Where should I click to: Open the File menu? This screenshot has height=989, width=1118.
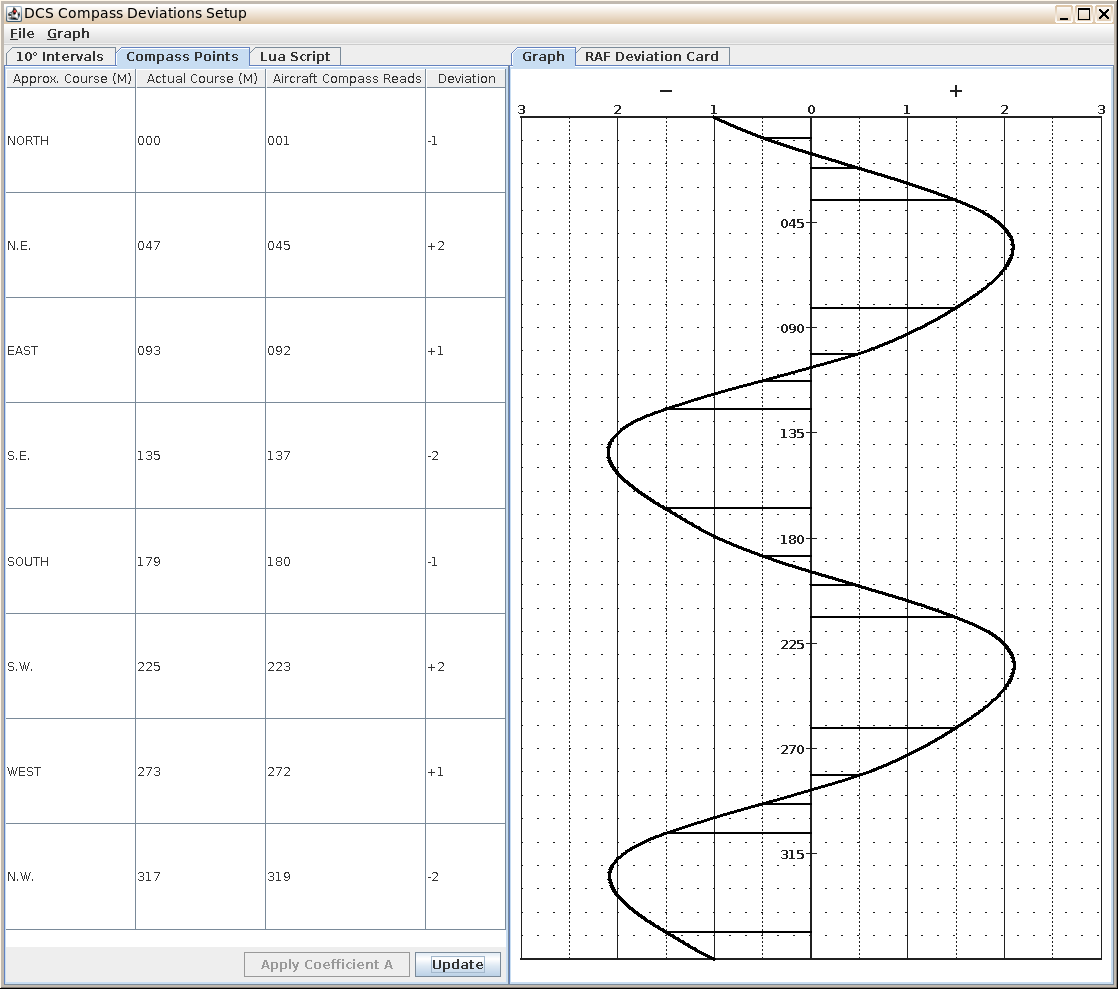pos(22,34)
